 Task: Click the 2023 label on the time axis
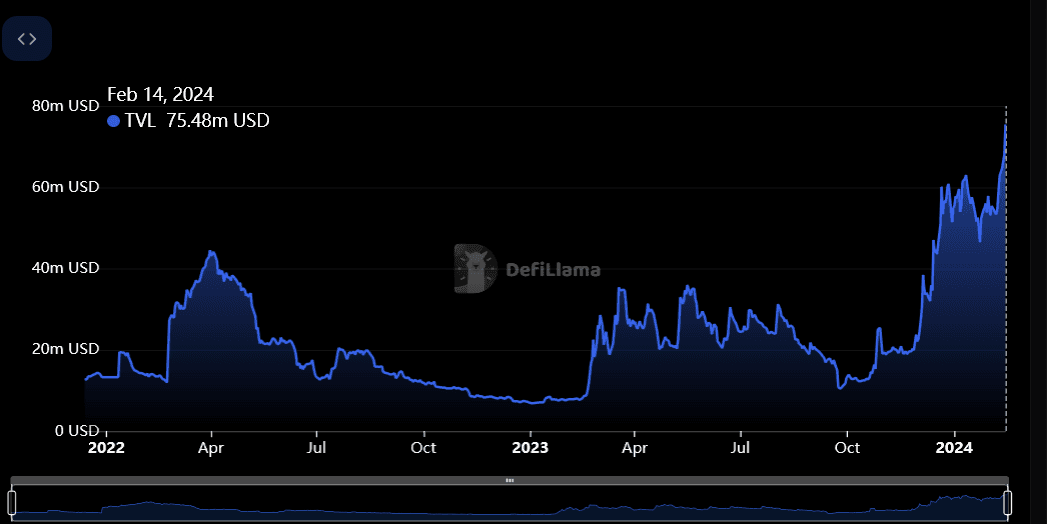point(530,447)
